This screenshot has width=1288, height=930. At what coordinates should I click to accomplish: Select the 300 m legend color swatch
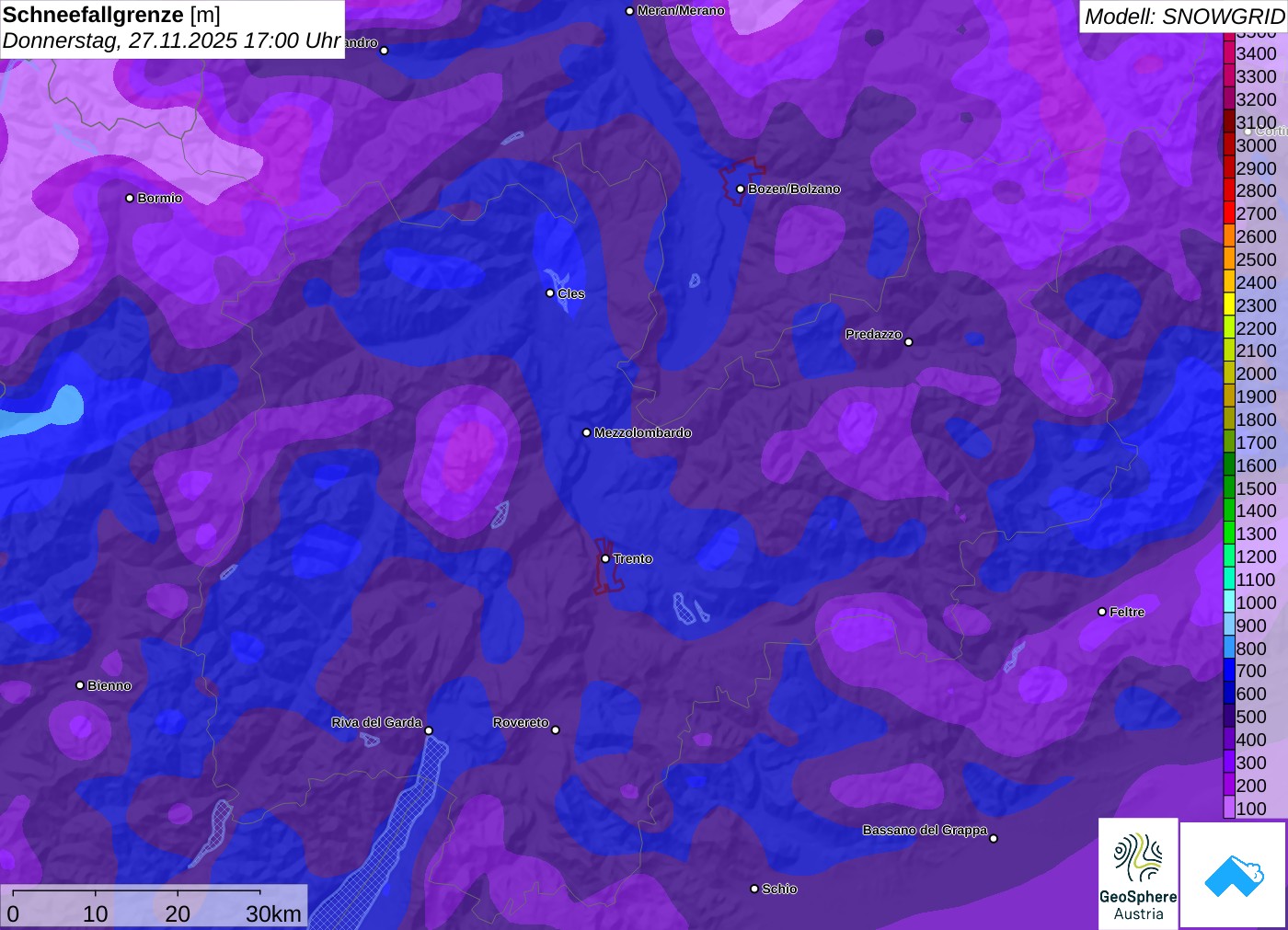(x=1228, y=763)
